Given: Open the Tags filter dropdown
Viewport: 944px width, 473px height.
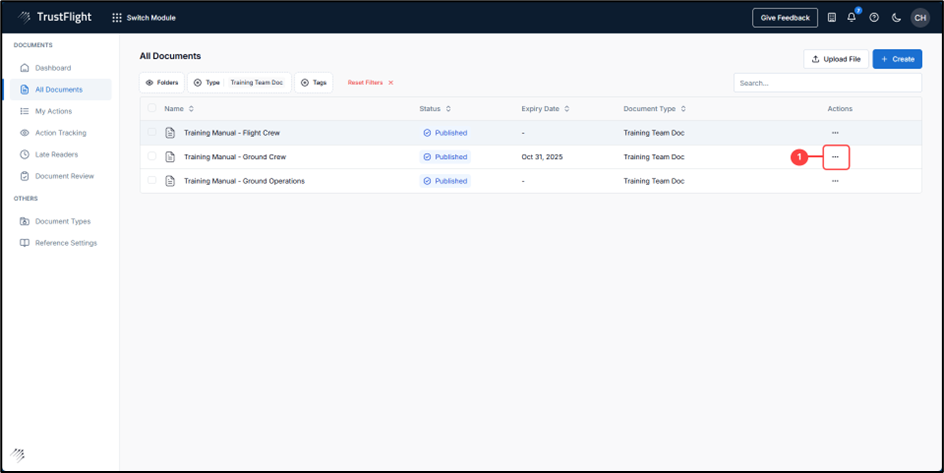Looking at the screenshot, I should point(314,83).
